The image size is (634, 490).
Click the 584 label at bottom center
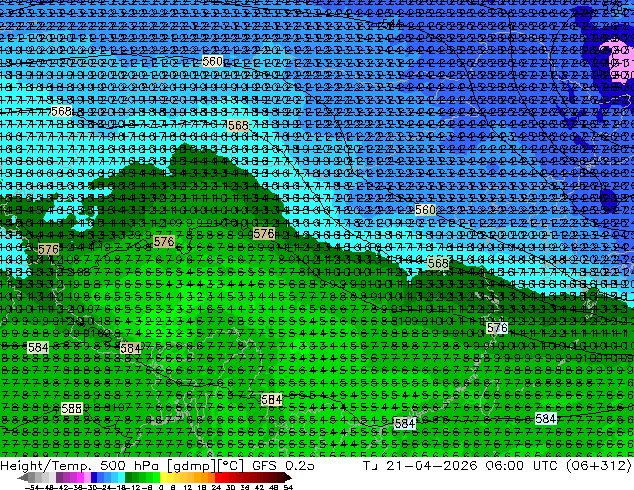(271, 400)
